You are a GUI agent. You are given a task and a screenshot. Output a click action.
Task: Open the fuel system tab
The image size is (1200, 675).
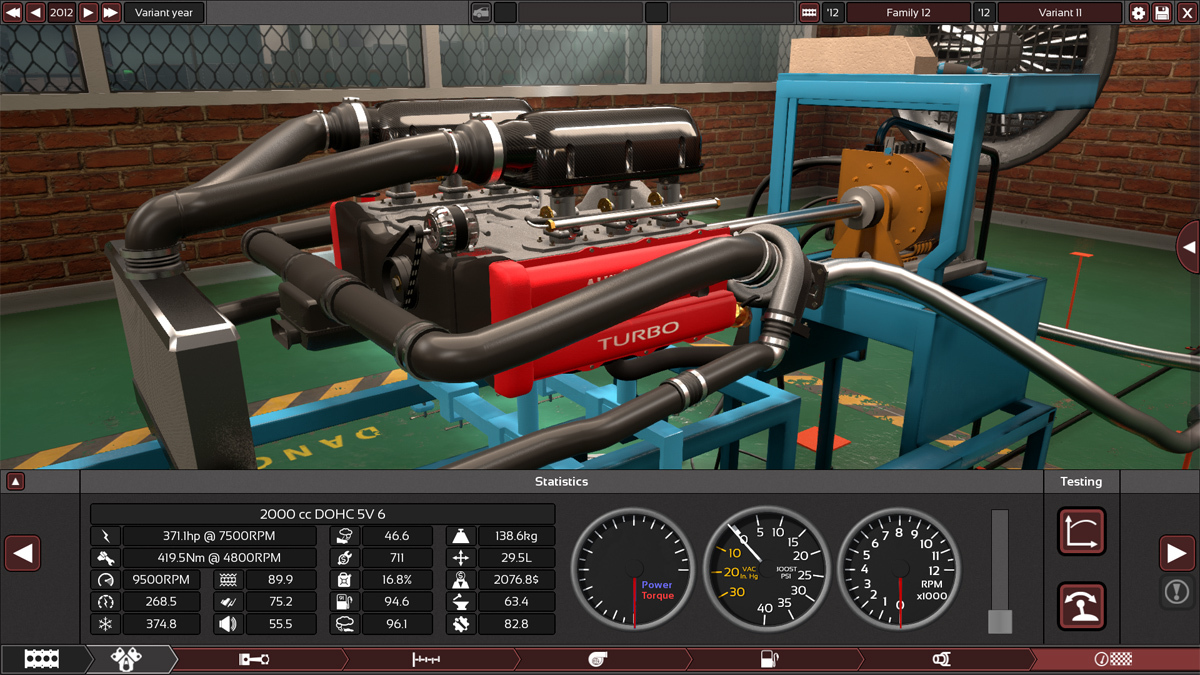point(768,659)
